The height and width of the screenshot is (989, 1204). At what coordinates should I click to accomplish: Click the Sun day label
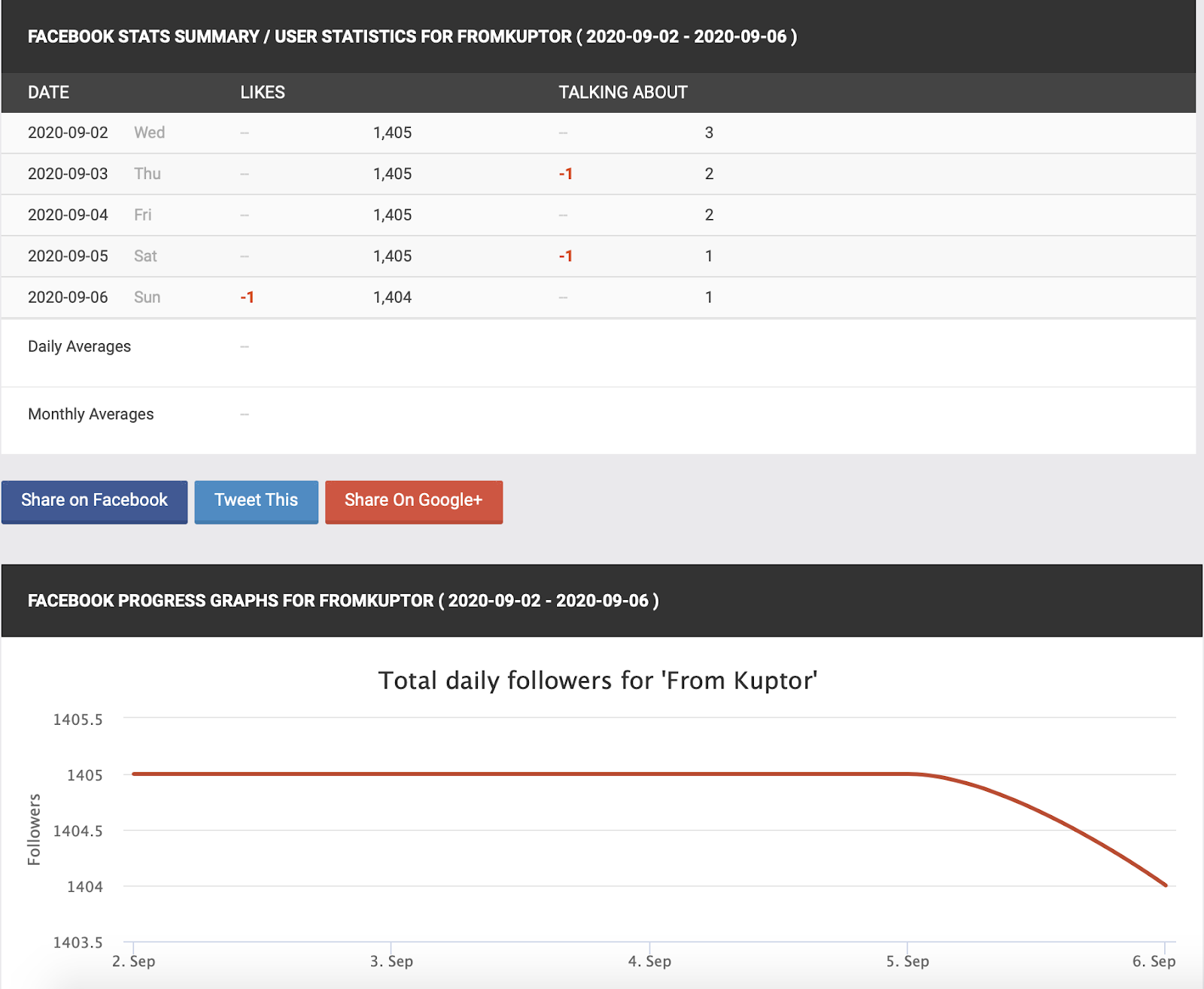point(147,297)
